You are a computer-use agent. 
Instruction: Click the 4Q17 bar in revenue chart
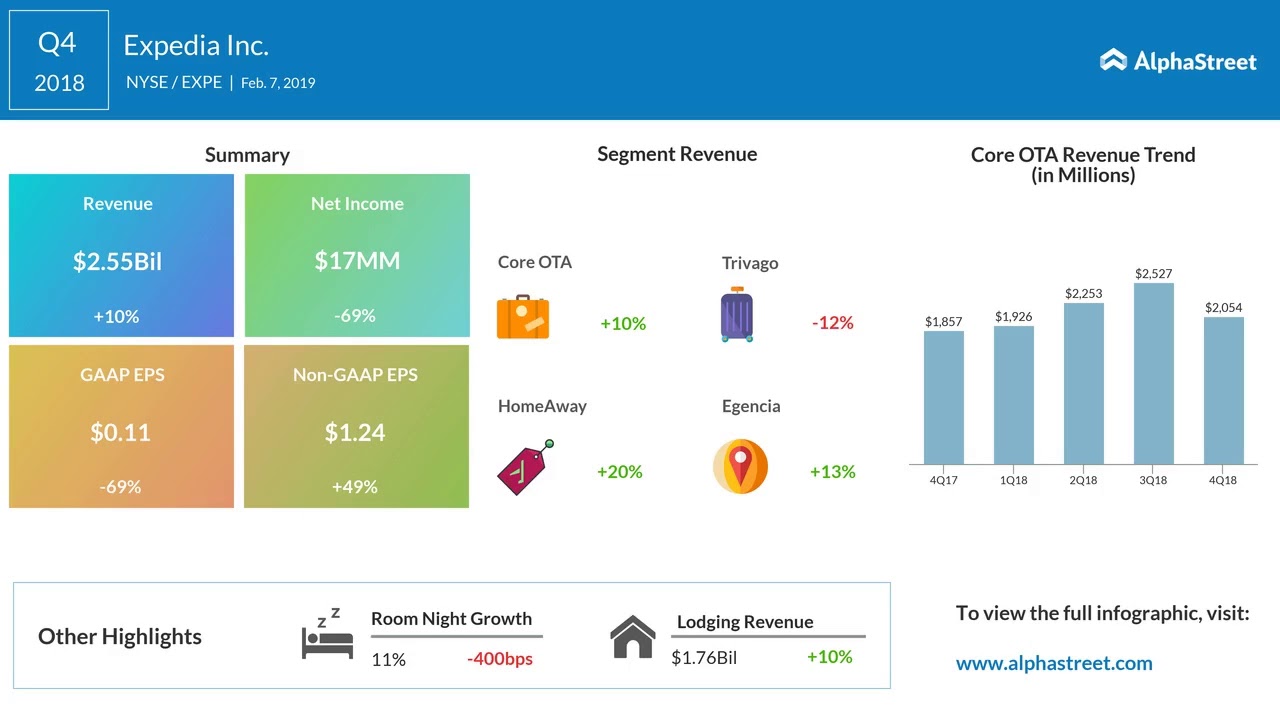click(x=944, y=397)
